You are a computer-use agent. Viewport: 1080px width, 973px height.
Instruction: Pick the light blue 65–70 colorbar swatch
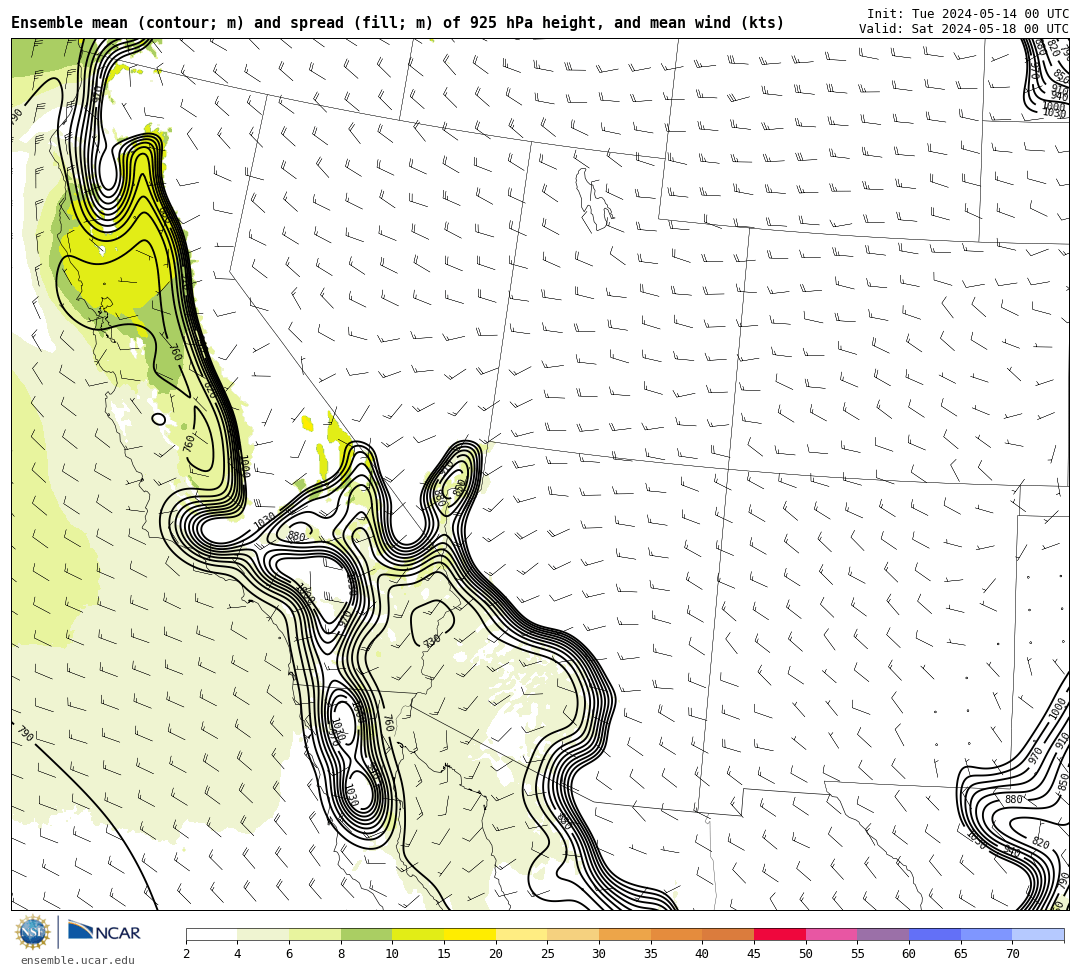point(986,935)
